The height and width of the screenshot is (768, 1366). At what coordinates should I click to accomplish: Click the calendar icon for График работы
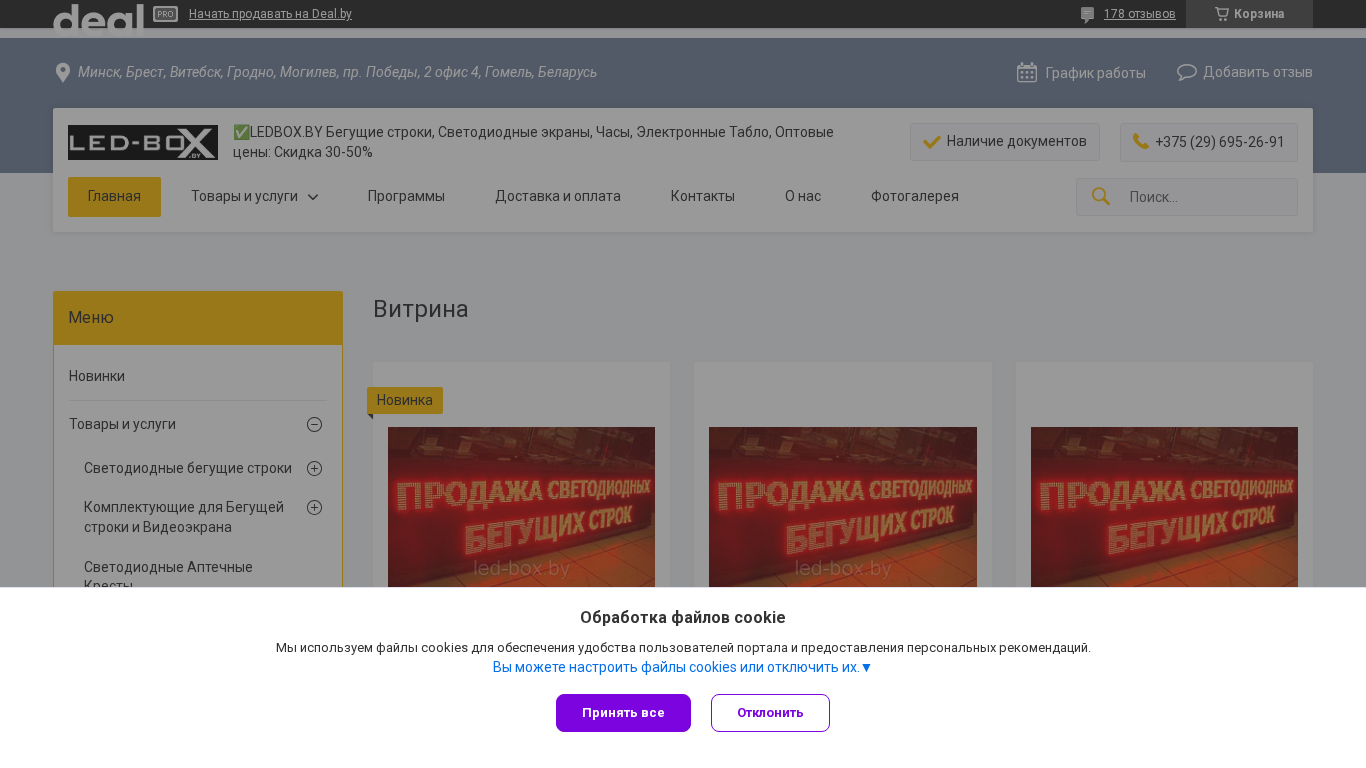[1027, 72]
